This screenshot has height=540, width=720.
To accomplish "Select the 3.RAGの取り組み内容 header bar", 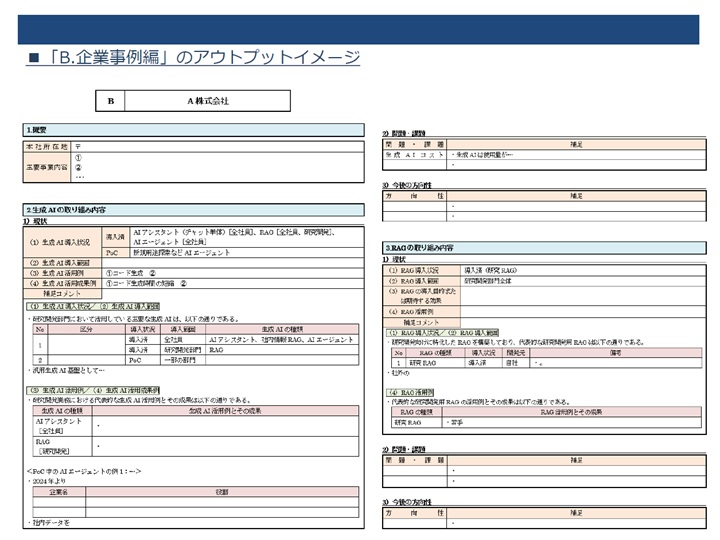I will (544, 248).
